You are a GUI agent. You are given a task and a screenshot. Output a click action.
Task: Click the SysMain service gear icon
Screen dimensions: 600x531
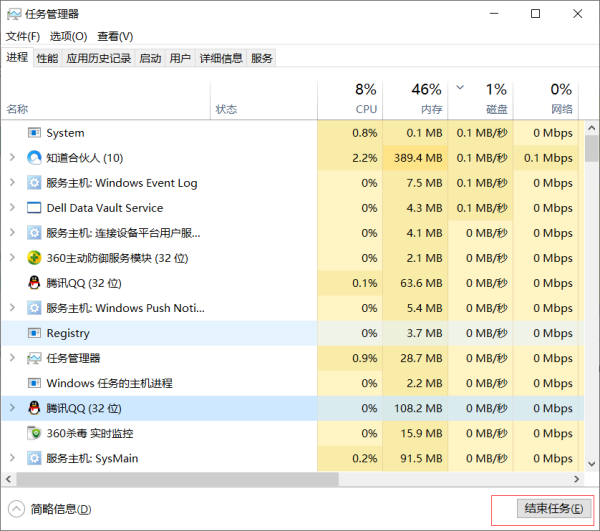[34, 458]
